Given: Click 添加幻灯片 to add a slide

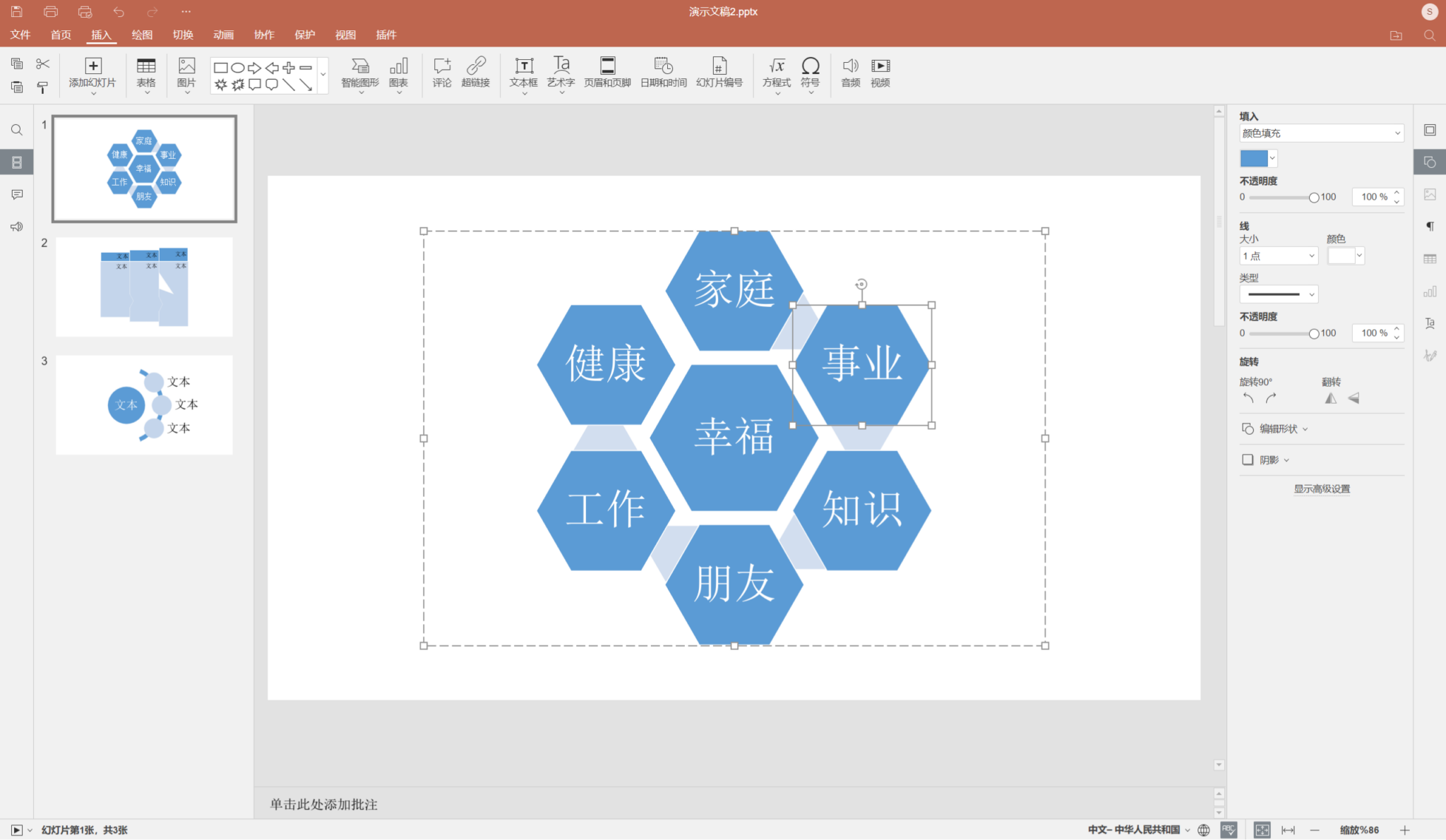Looking at the screenshot, I should (x=92, y=73).
